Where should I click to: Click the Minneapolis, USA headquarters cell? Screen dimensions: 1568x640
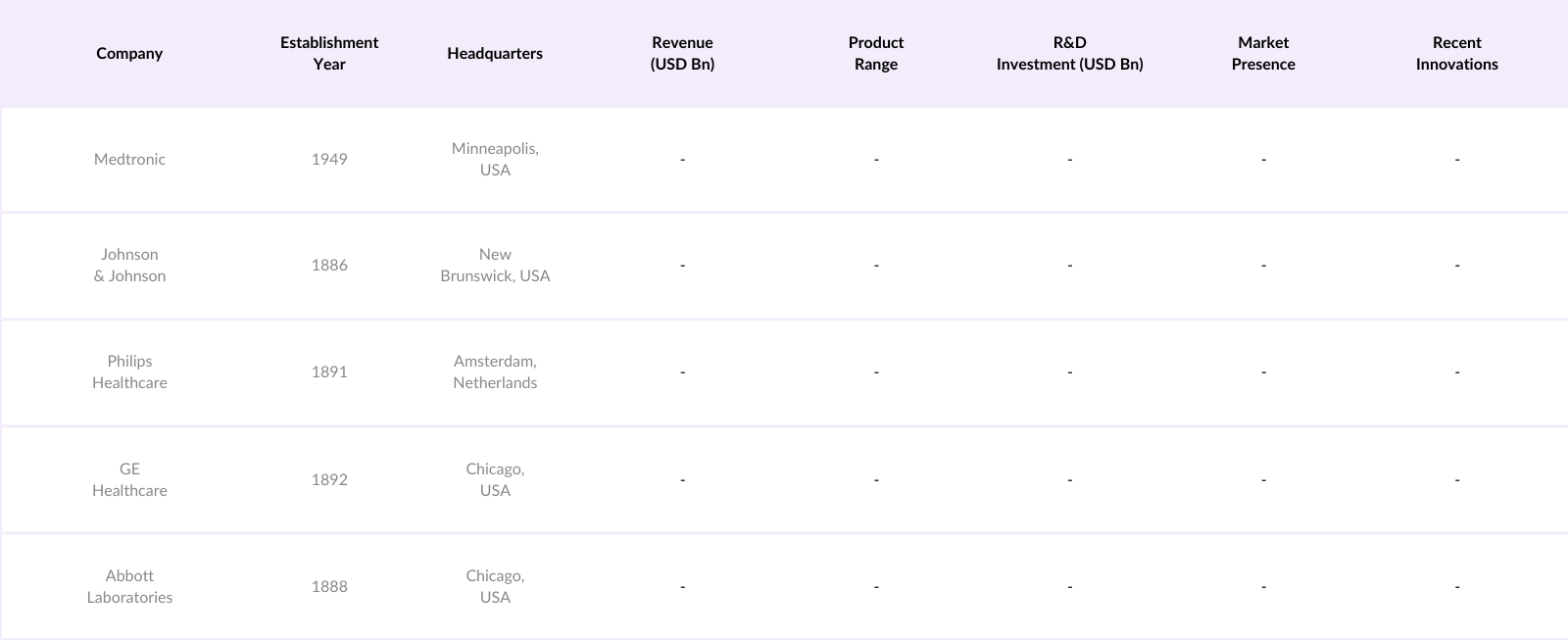pos(495,159)
